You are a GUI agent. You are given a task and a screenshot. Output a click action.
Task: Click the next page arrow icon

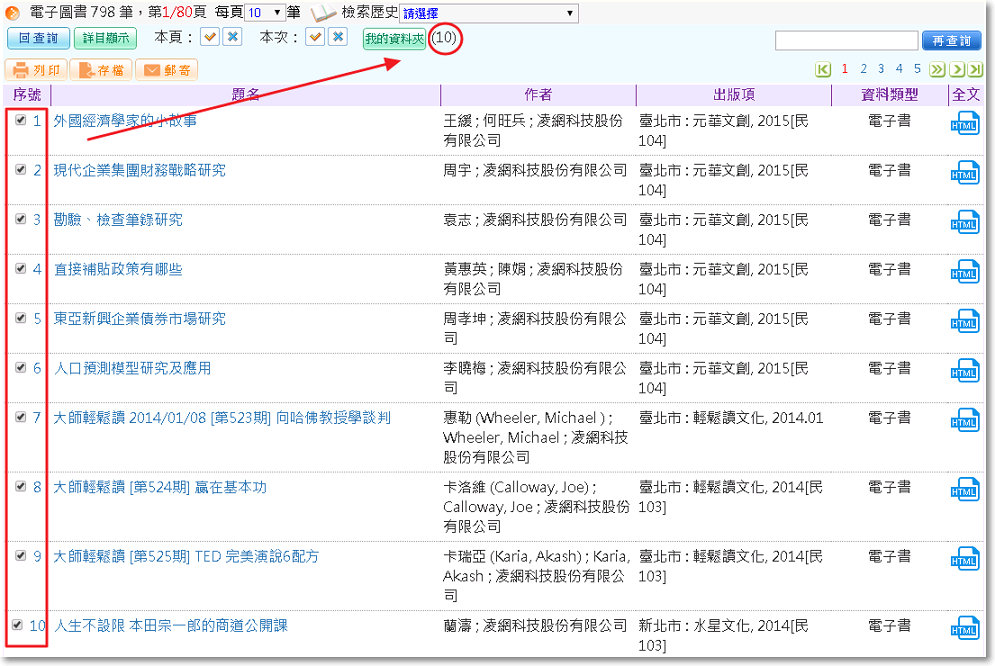[x=957, y=70]
